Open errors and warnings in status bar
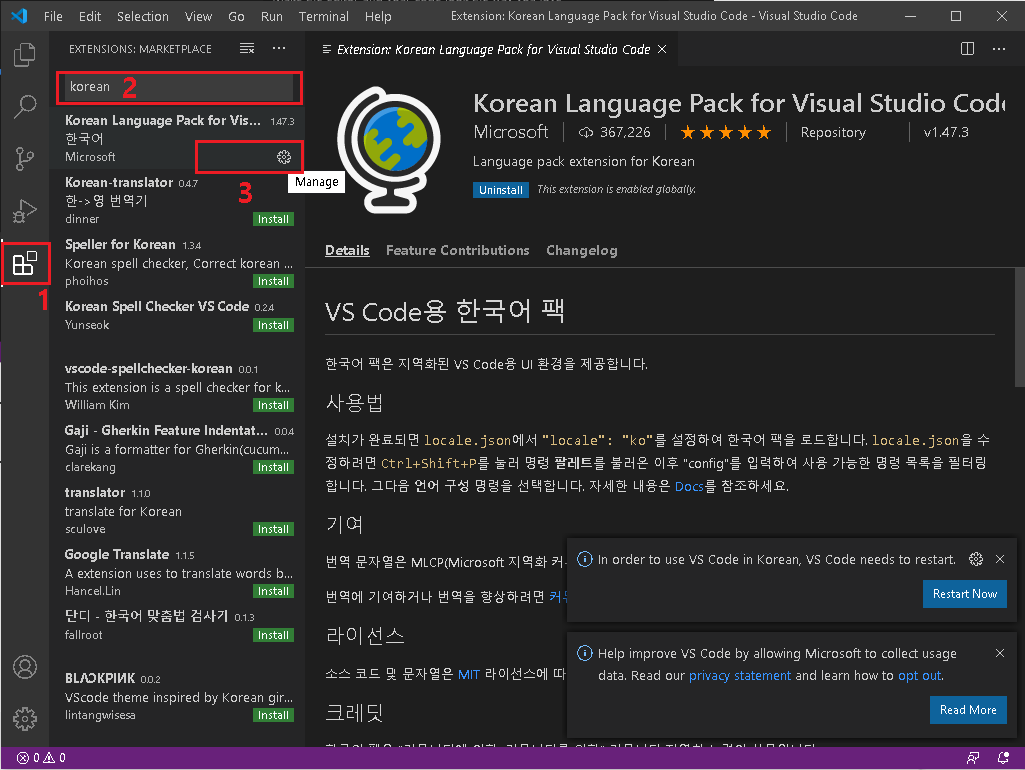 tap(41, 758)
